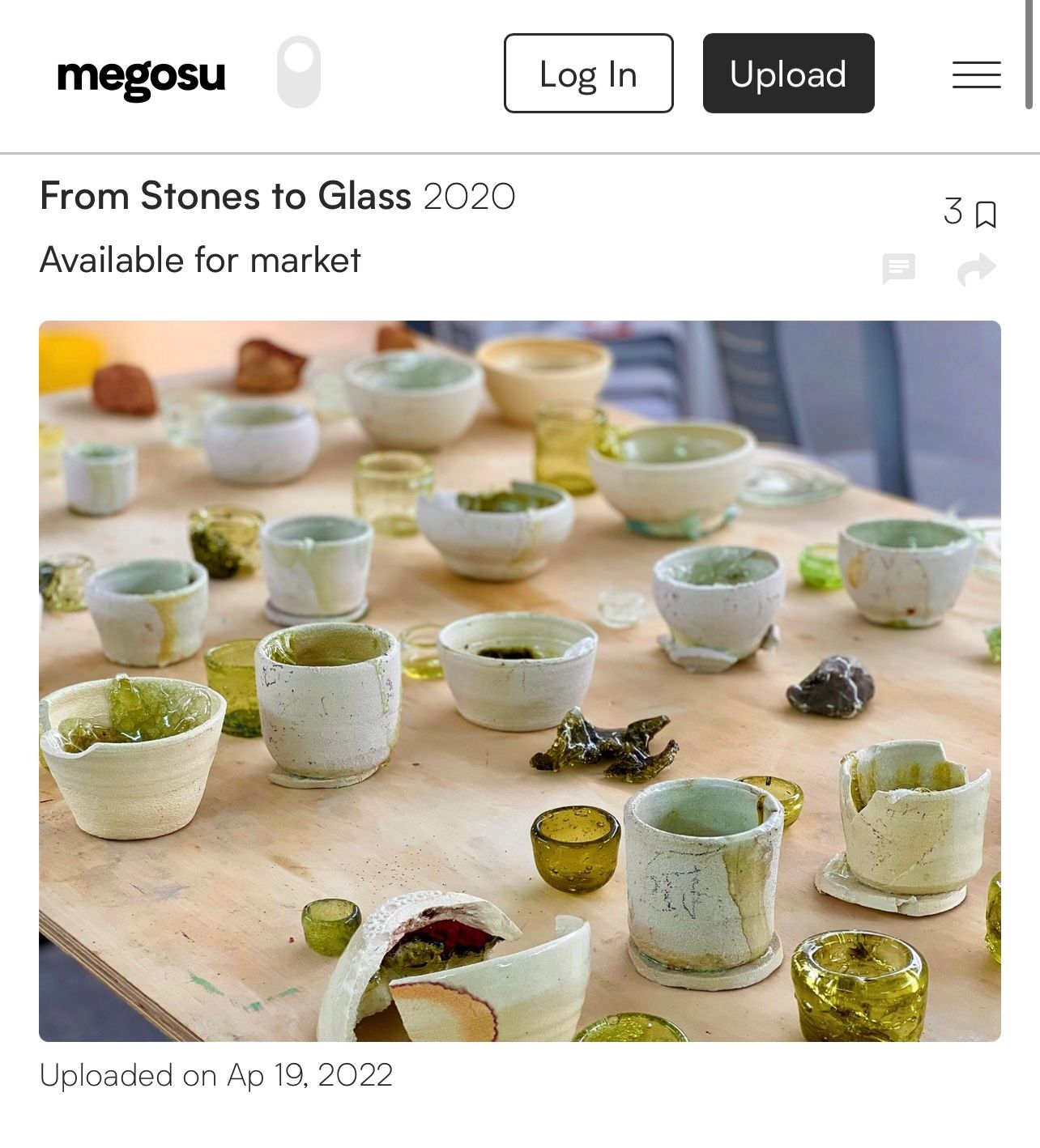Click the bookmark count number 3

(953, 211)
